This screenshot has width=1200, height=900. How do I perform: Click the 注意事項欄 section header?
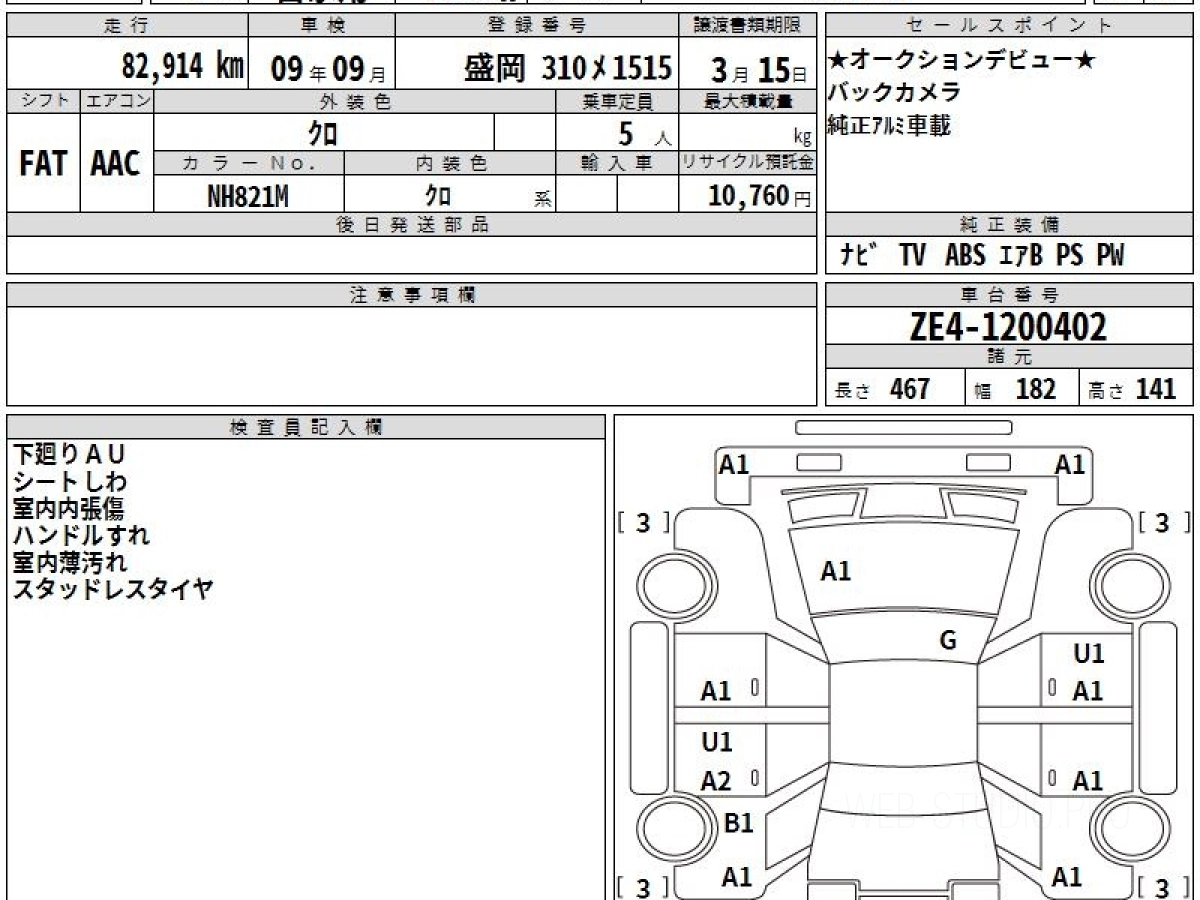(412, 295)
